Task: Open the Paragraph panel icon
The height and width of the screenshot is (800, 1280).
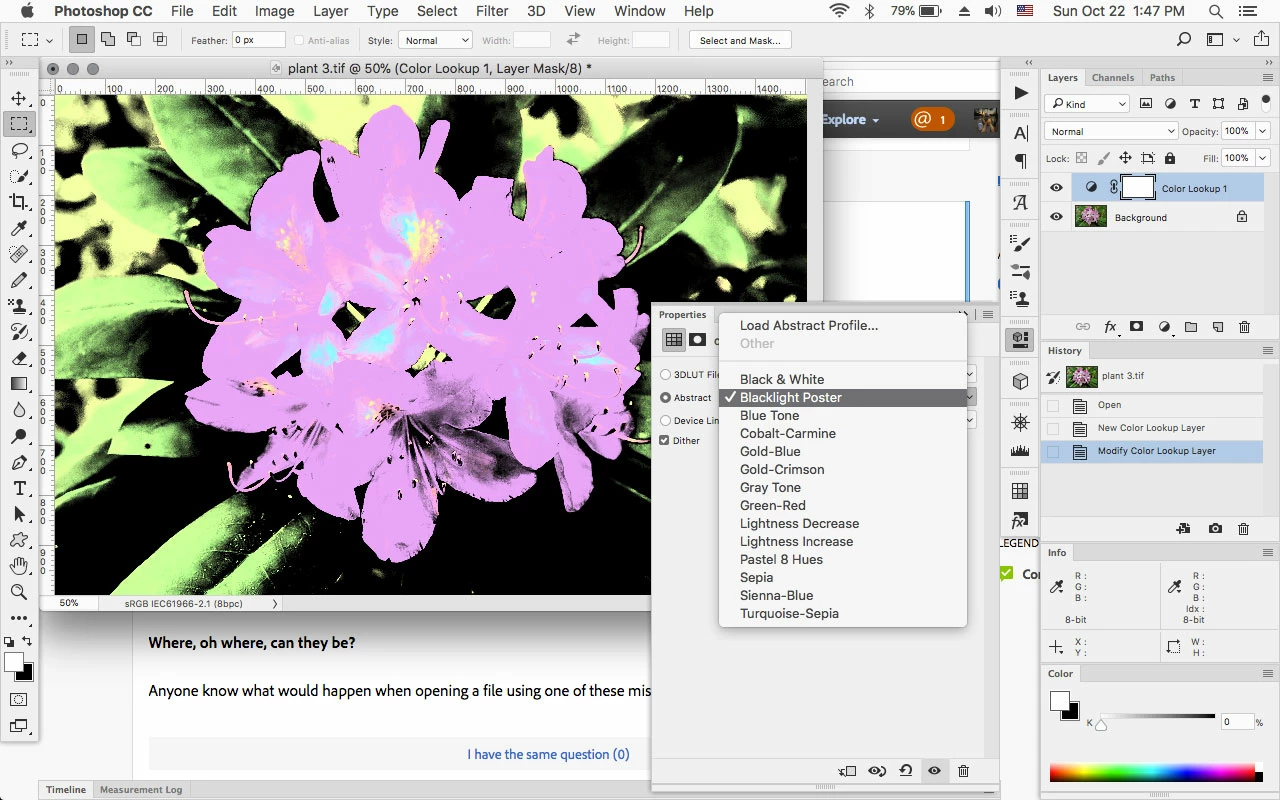Action: pos(1020,162)
